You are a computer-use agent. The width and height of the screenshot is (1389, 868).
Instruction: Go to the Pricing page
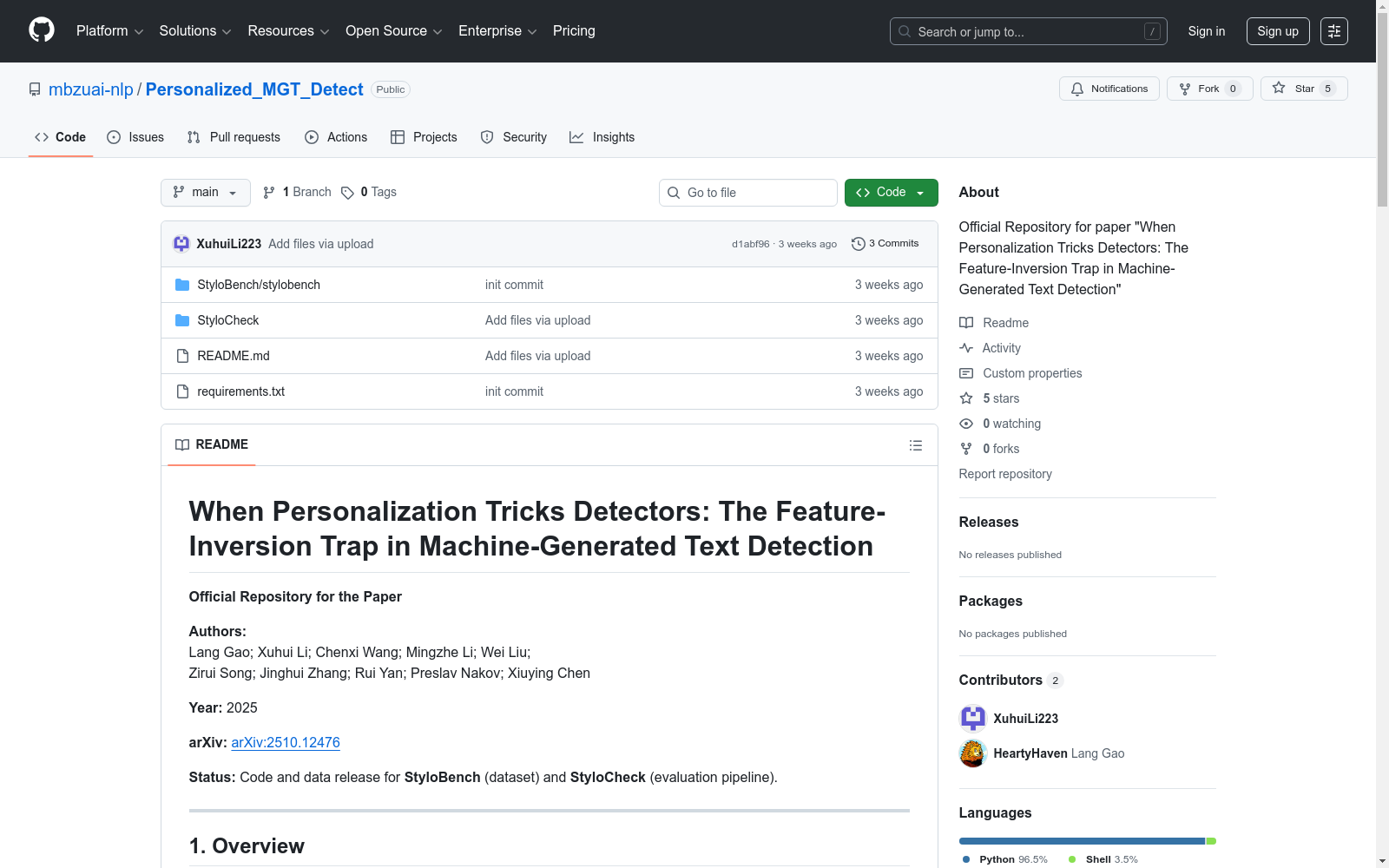pyautogui.click(x=574, y=31)
